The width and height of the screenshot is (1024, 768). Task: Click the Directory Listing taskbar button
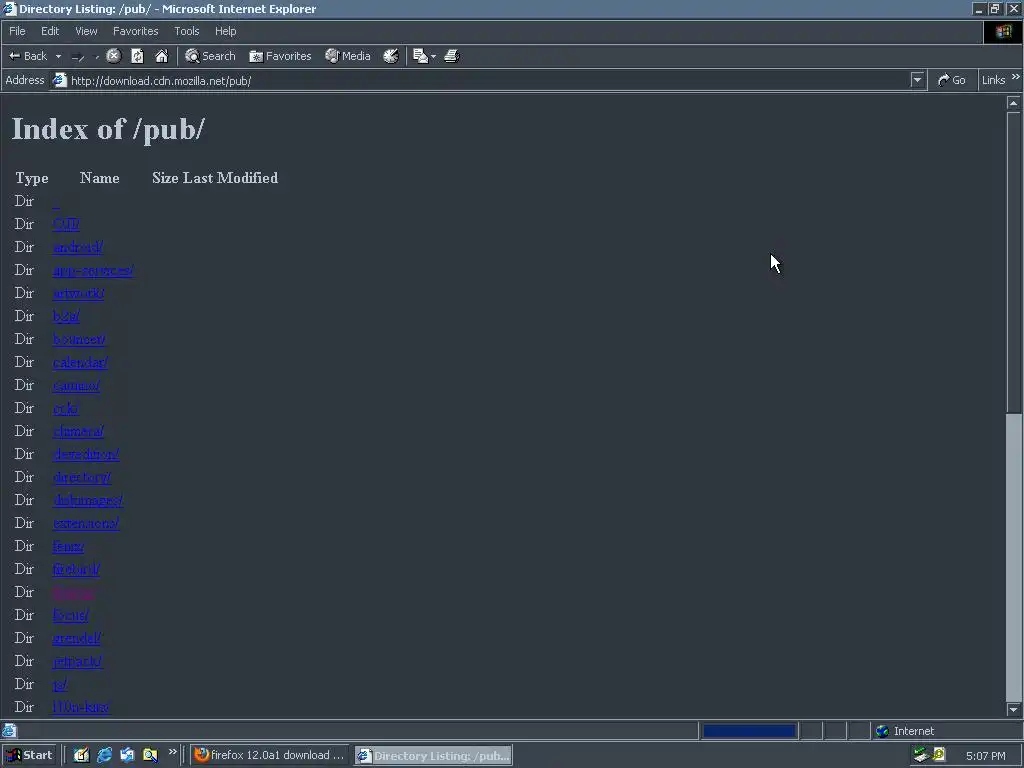click(x=434, y=756)
